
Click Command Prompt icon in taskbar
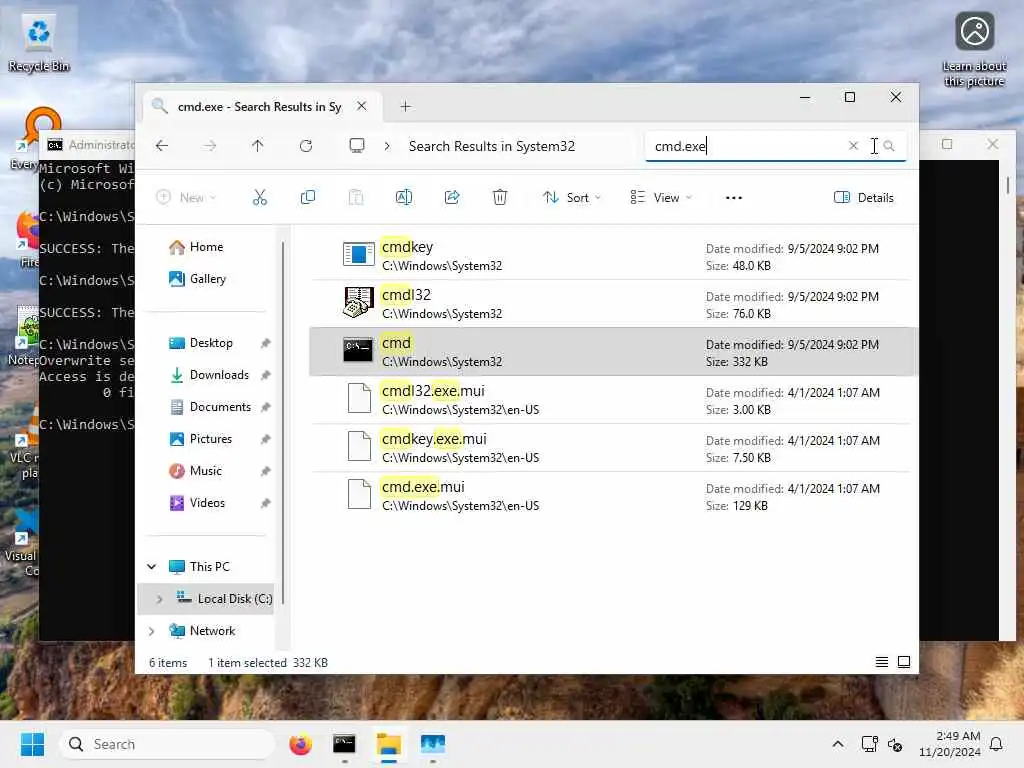pos(344,744)
